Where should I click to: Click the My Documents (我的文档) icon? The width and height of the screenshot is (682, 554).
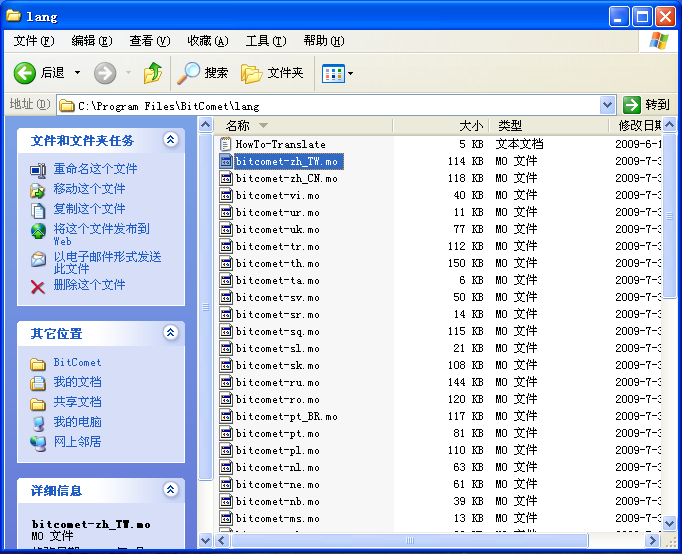[38, 383]
